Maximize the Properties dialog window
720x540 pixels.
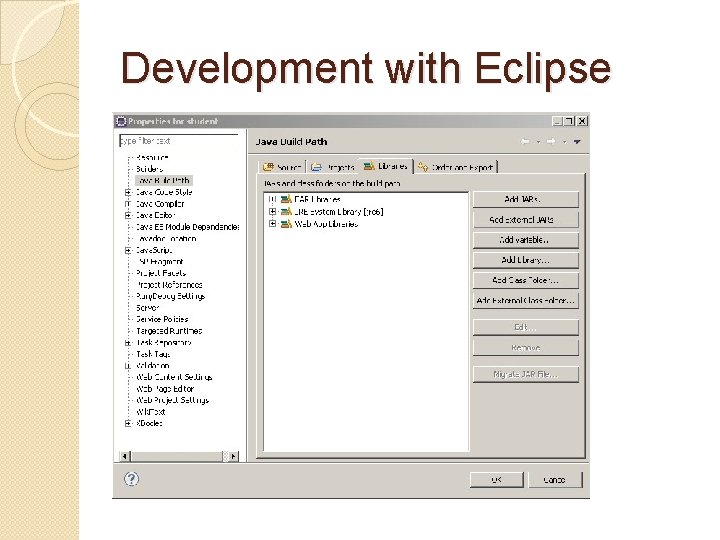coord(569,121)
